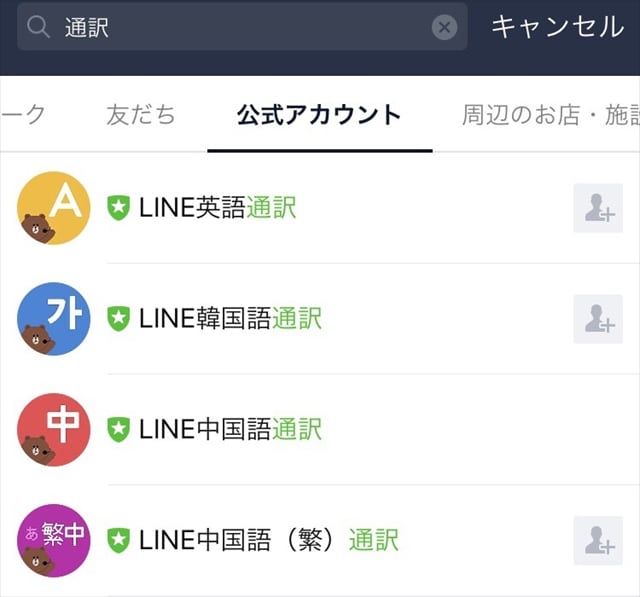Clear the search field text
This screenshot has width=640, height=597.
444,27
